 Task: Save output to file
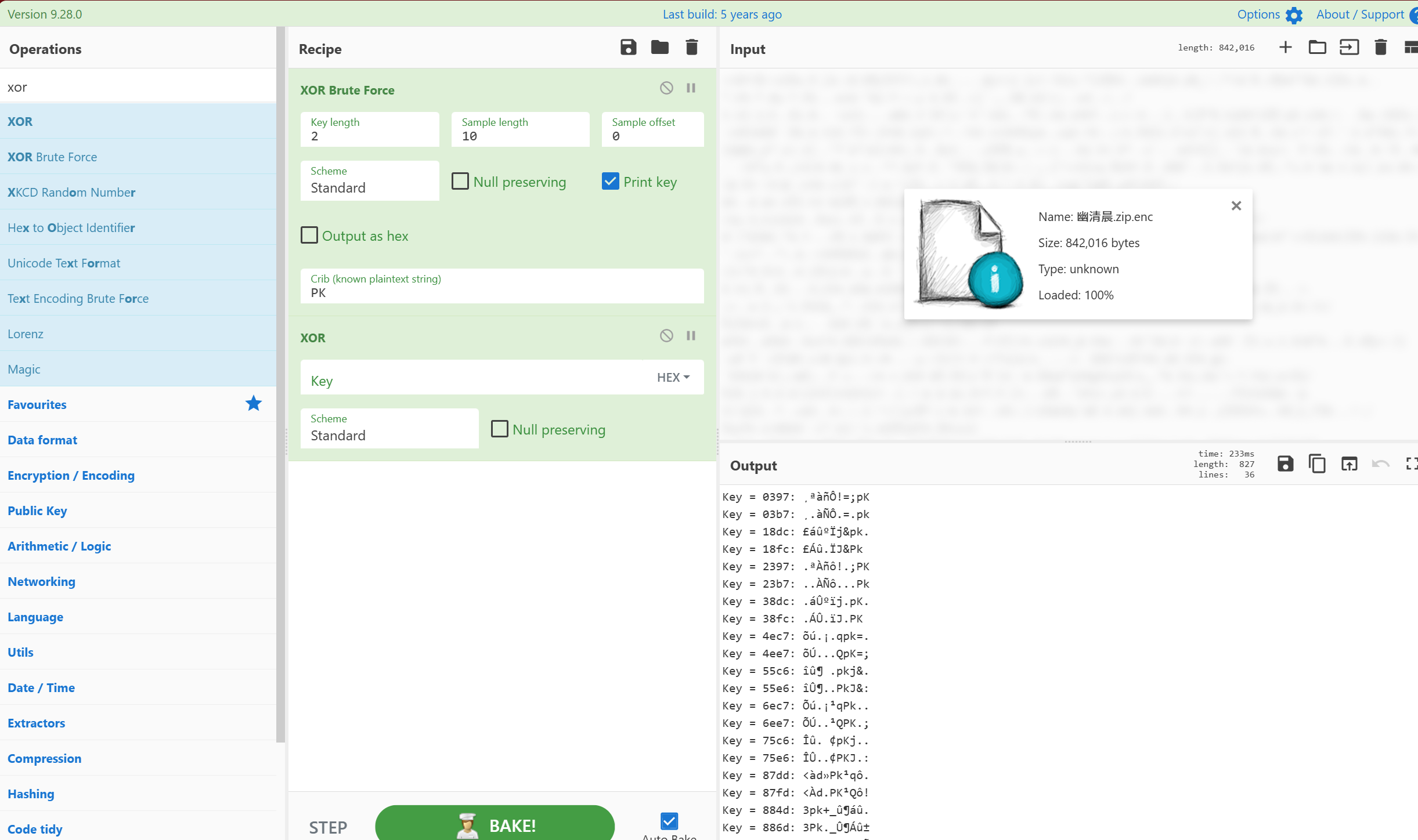(1285, 464)
